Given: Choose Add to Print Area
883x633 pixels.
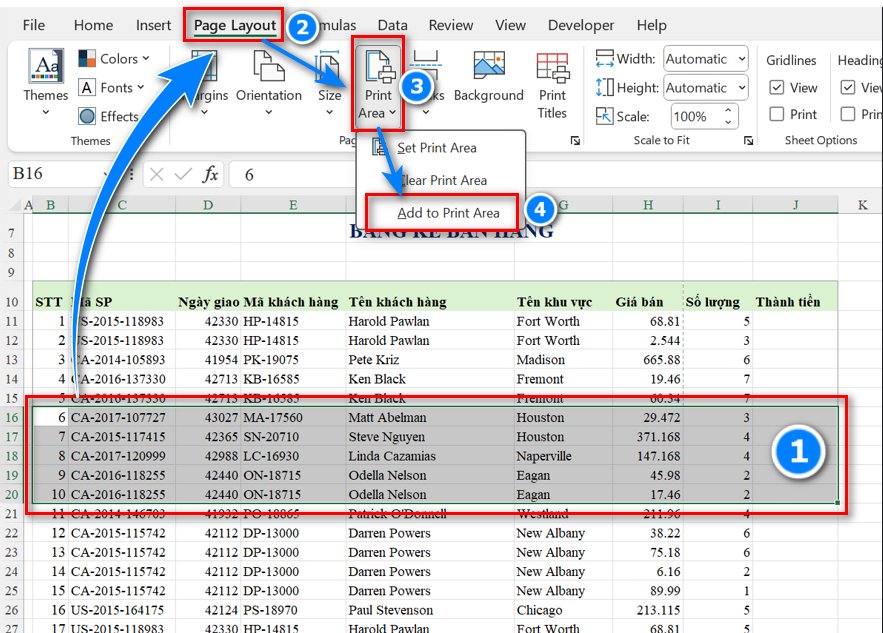Looking at the screenshot, I should 447,213.
